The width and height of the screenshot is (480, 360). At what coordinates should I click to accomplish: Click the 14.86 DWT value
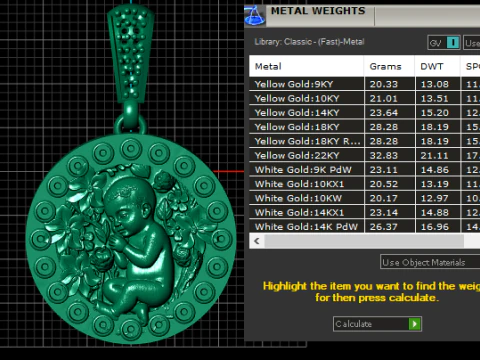click(435, 170)
